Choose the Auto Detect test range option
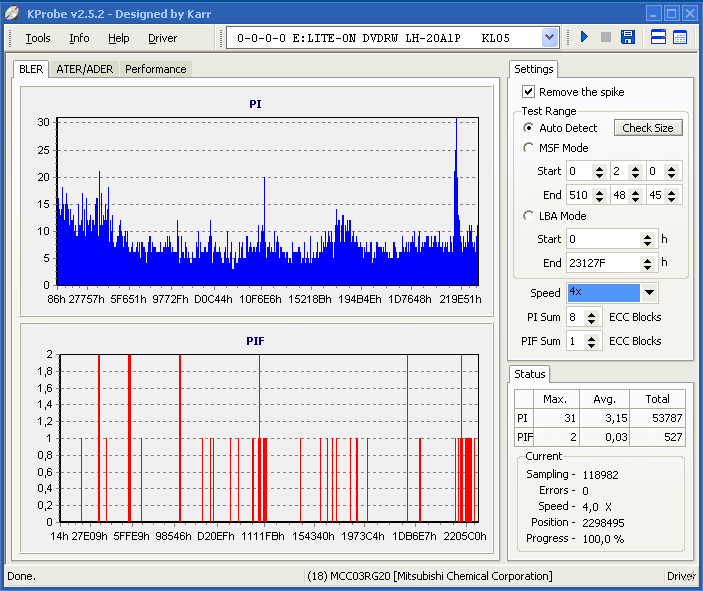This screenshot has height=591, width=703. [x=529, y=128]
